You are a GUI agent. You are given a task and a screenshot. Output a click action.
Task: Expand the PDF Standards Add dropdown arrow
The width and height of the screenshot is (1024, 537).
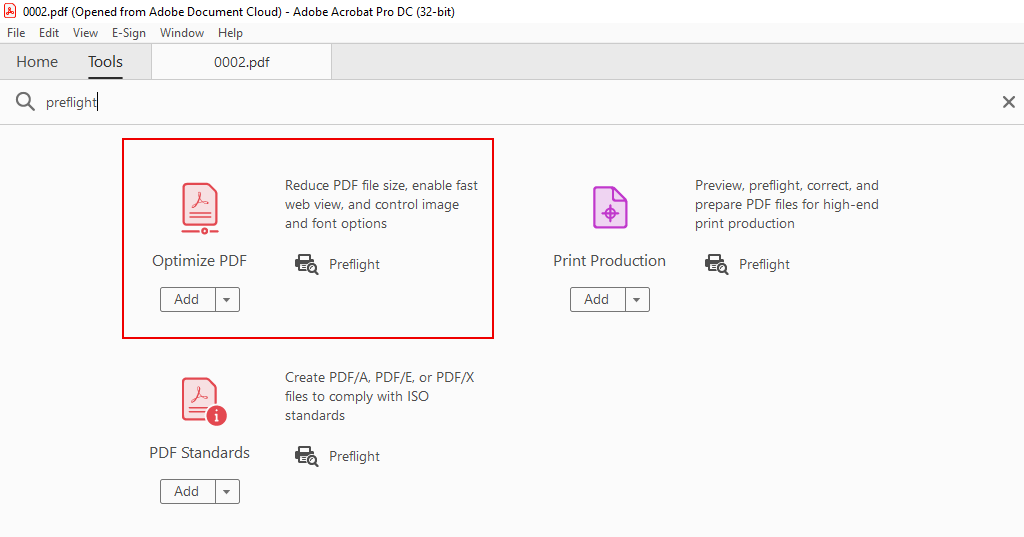pos(227,492)
